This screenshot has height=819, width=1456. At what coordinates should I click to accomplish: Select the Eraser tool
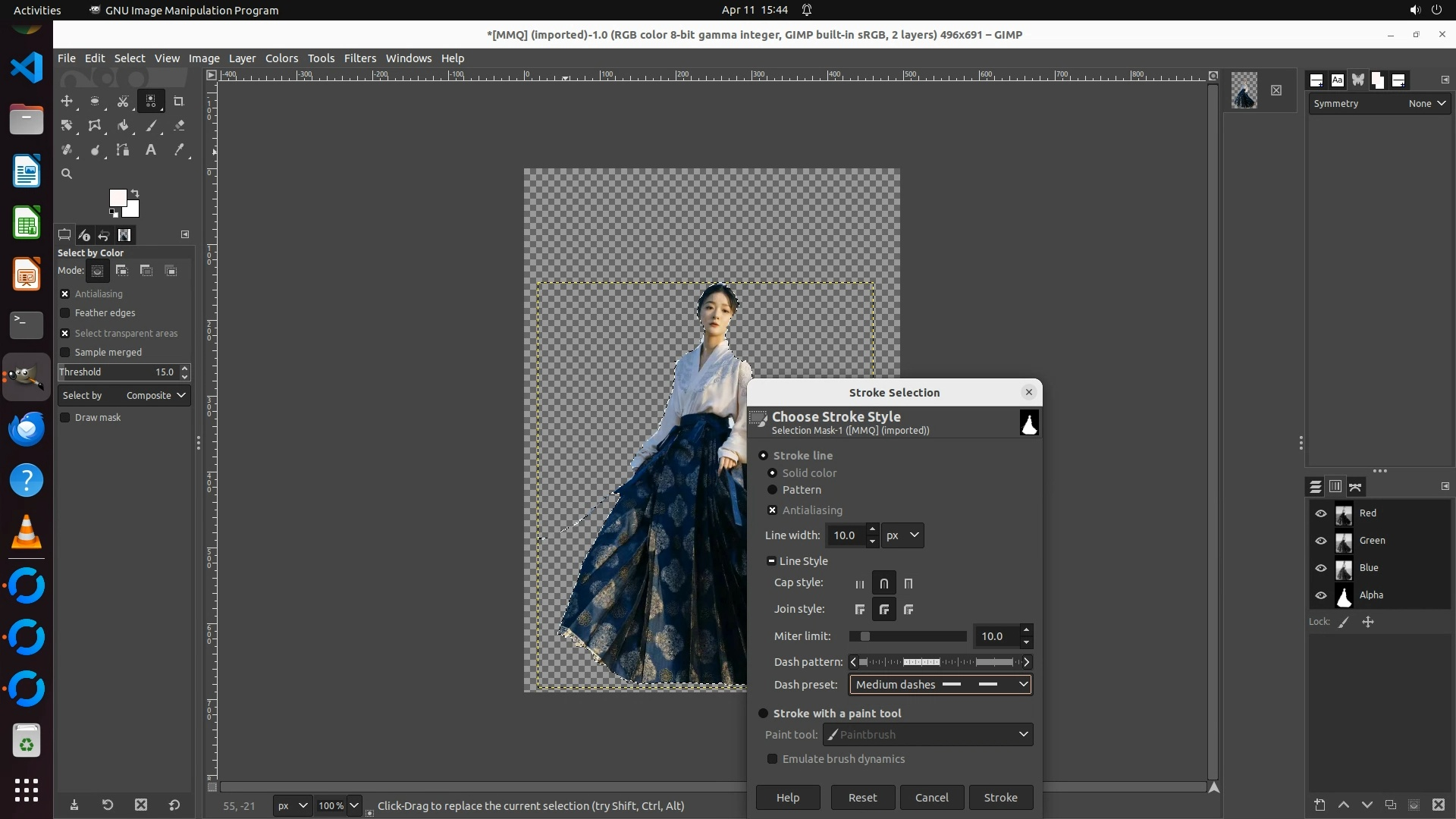(x=179, y=126)
